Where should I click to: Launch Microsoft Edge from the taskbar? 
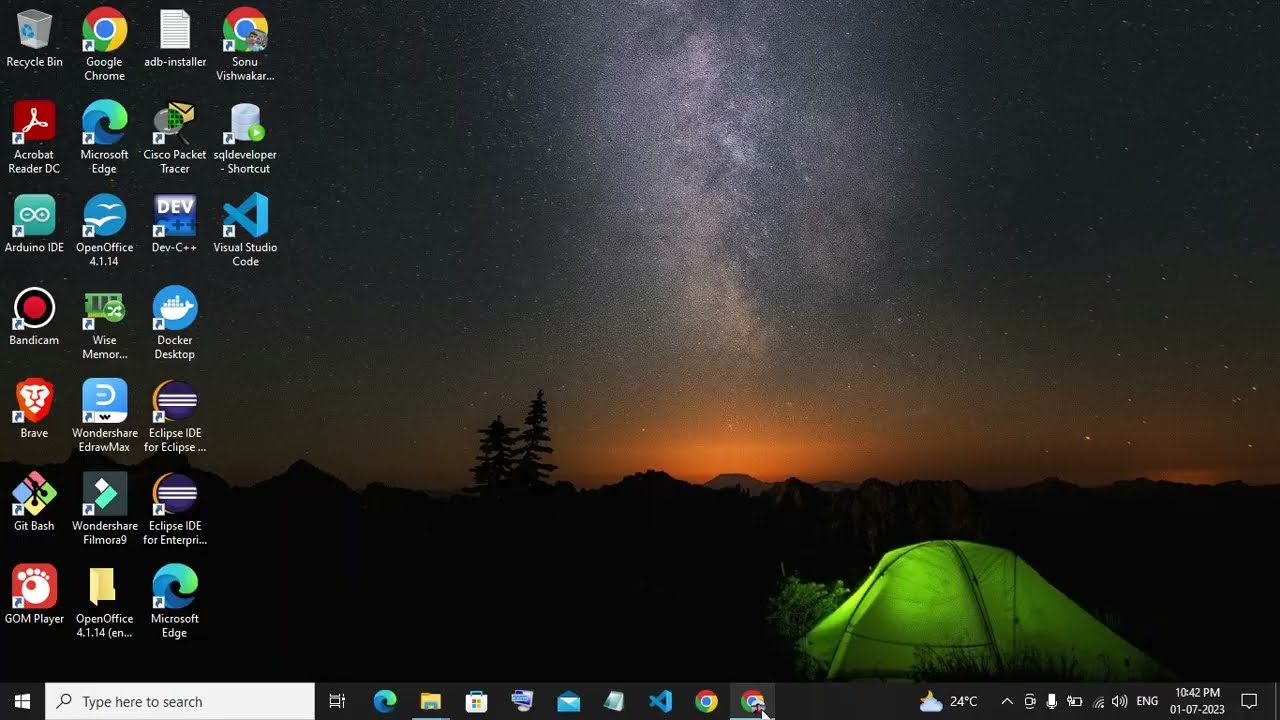point(385,702)
